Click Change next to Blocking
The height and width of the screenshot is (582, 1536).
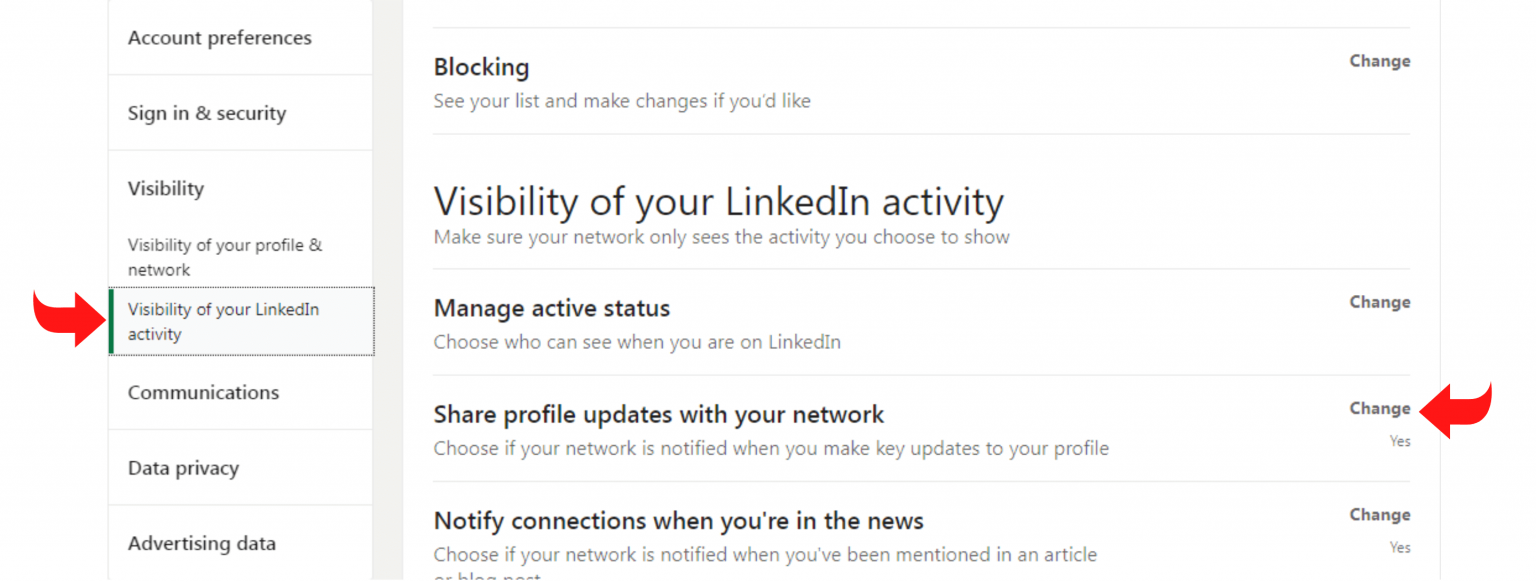(x=1380, y=60)
